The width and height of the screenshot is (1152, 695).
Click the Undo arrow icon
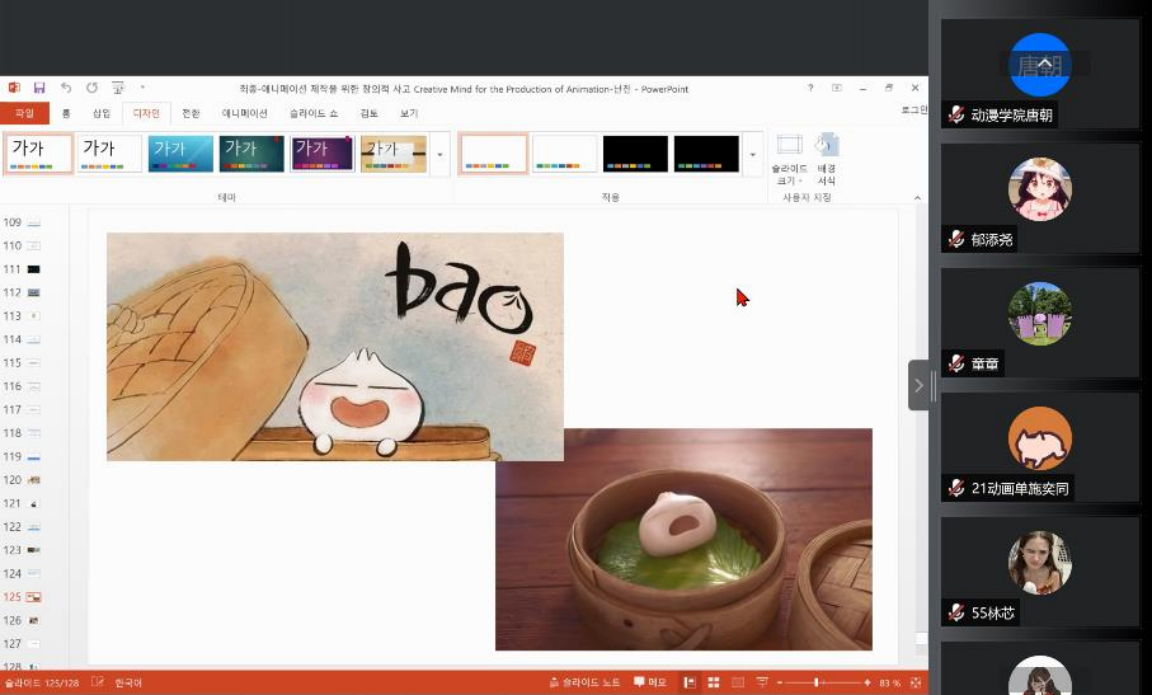point(66,88)
